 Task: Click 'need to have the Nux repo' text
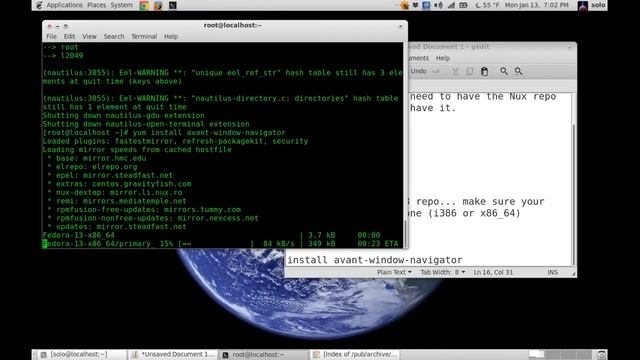[483, 97]
